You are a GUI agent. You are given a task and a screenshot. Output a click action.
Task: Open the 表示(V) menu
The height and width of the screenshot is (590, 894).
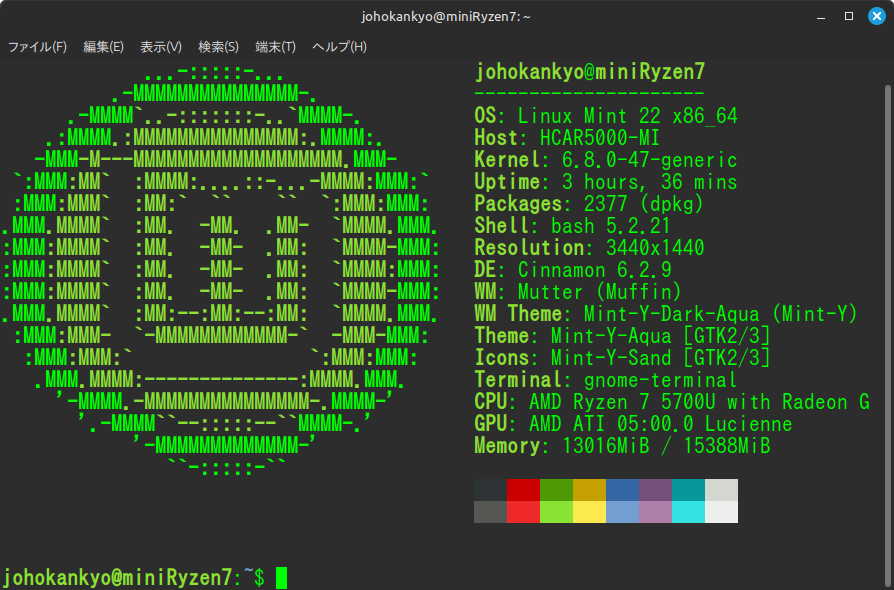161,47
